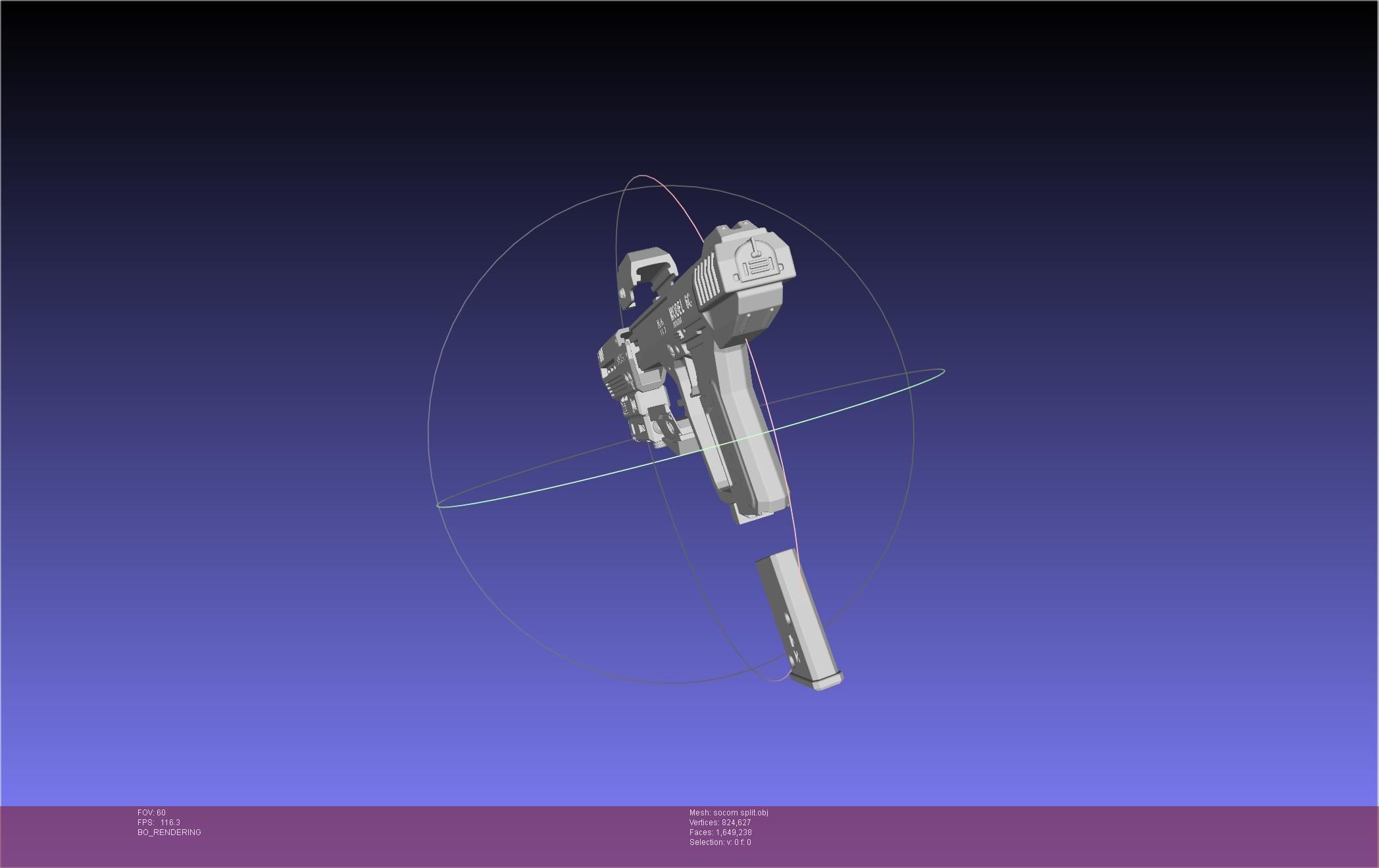
Task: Click the Faces count text
Action: pyautogui.click(x=720, y=832)
